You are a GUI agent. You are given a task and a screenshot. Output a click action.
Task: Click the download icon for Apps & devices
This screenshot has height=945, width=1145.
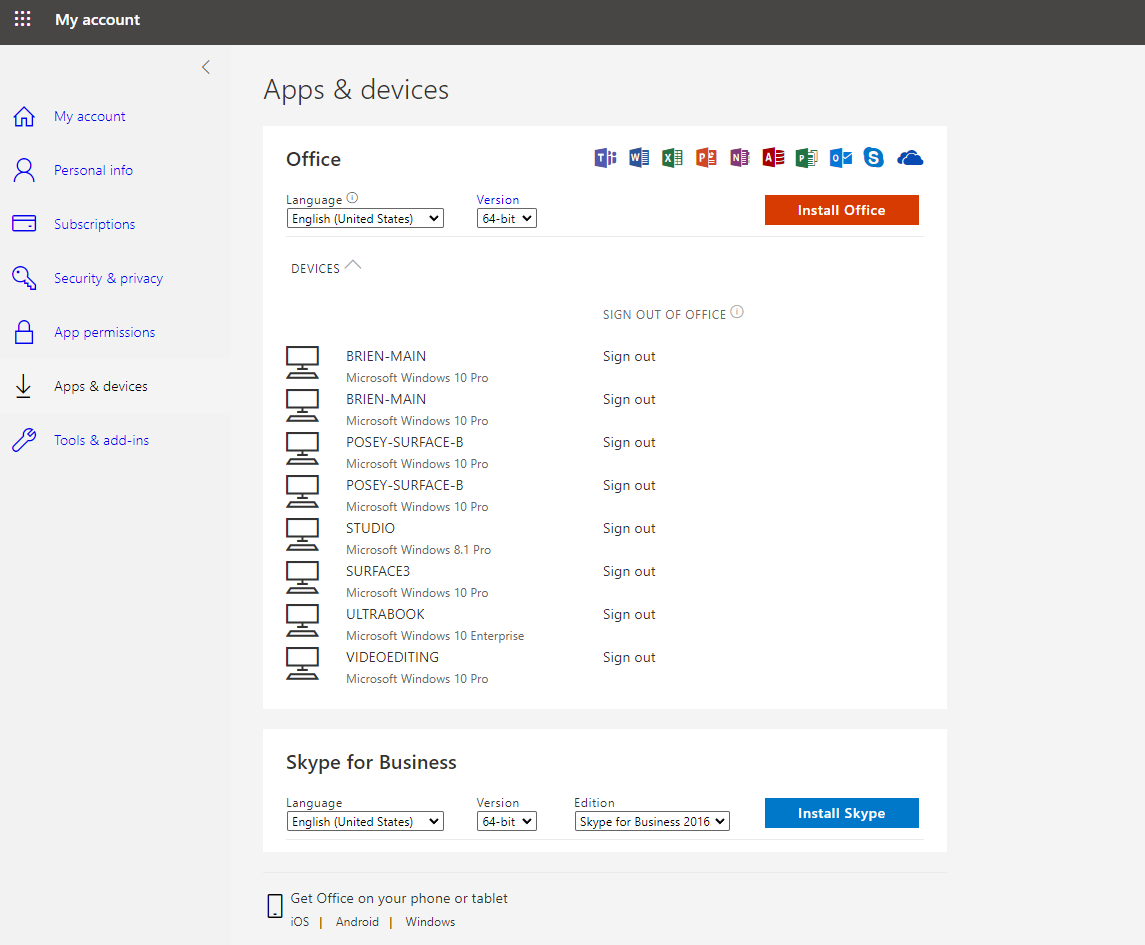point(23,386)
